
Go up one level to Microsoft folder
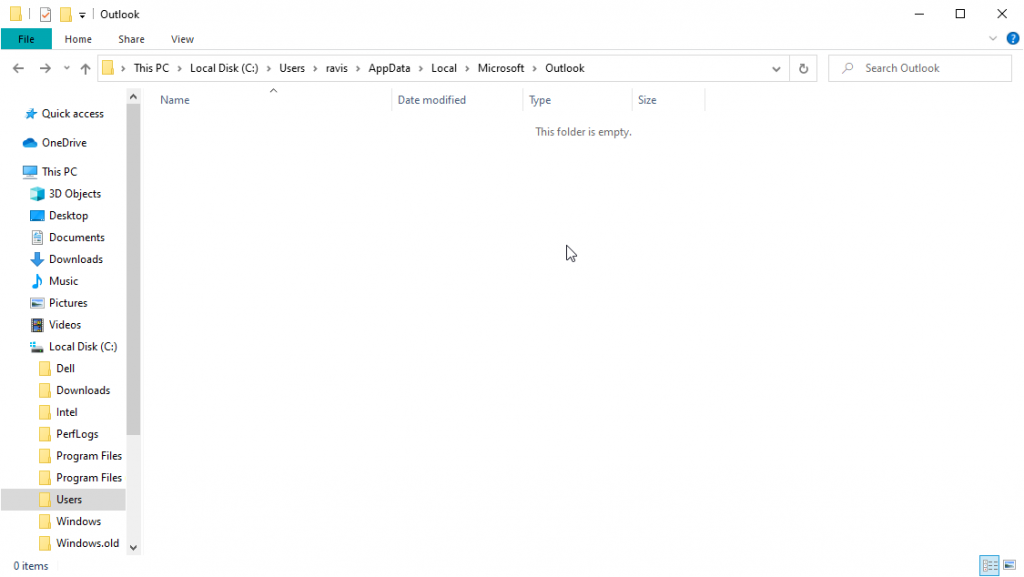click(x=86, y=68)
